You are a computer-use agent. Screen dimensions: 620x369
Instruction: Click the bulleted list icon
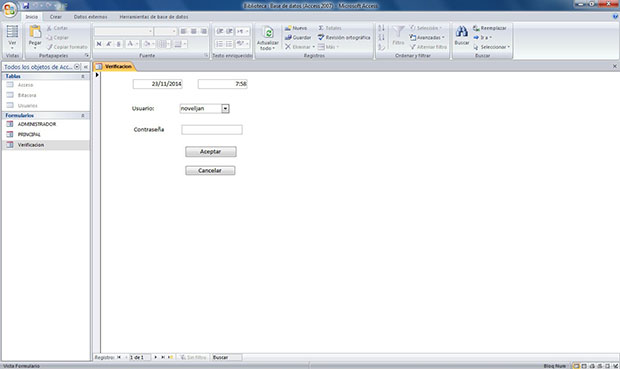coord(229,44)
